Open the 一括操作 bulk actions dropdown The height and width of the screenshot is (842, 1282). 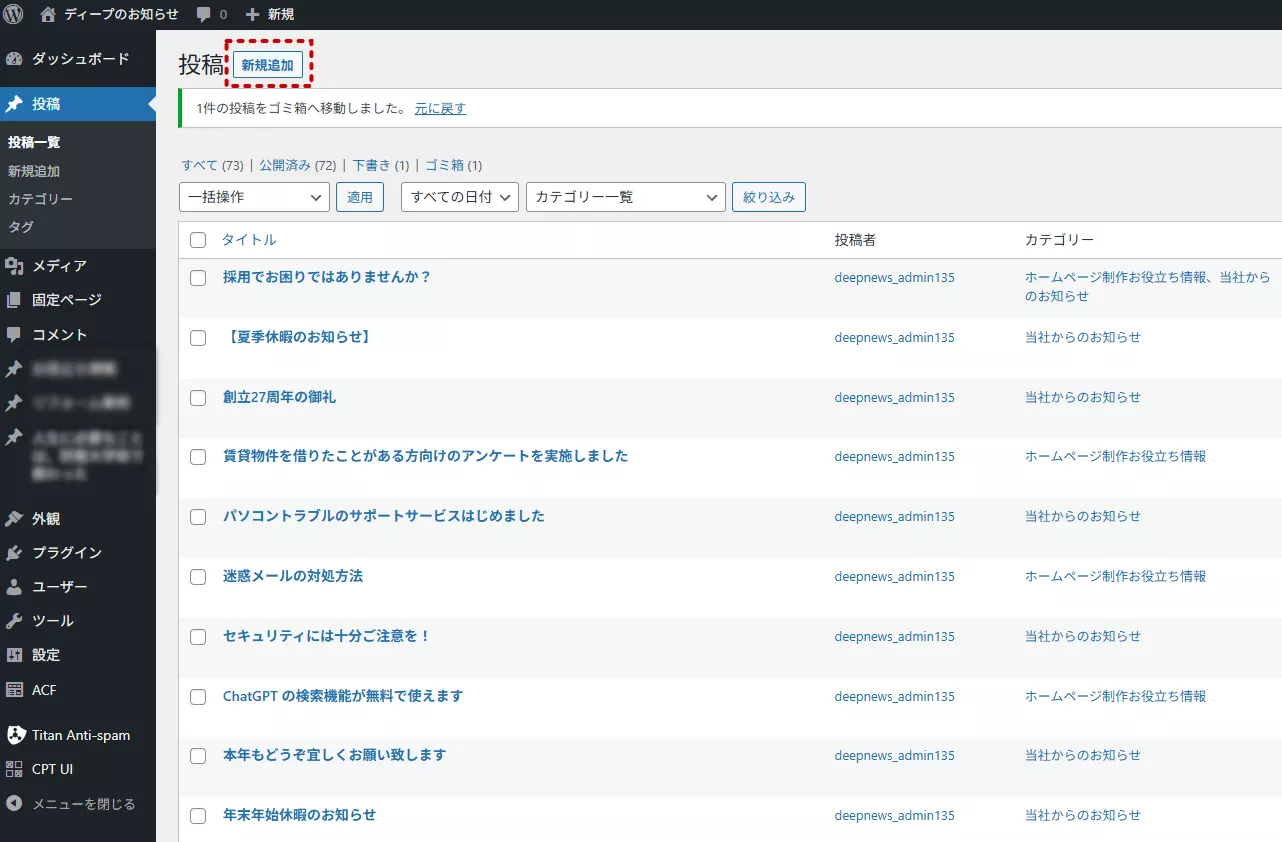tap(254, 197)
